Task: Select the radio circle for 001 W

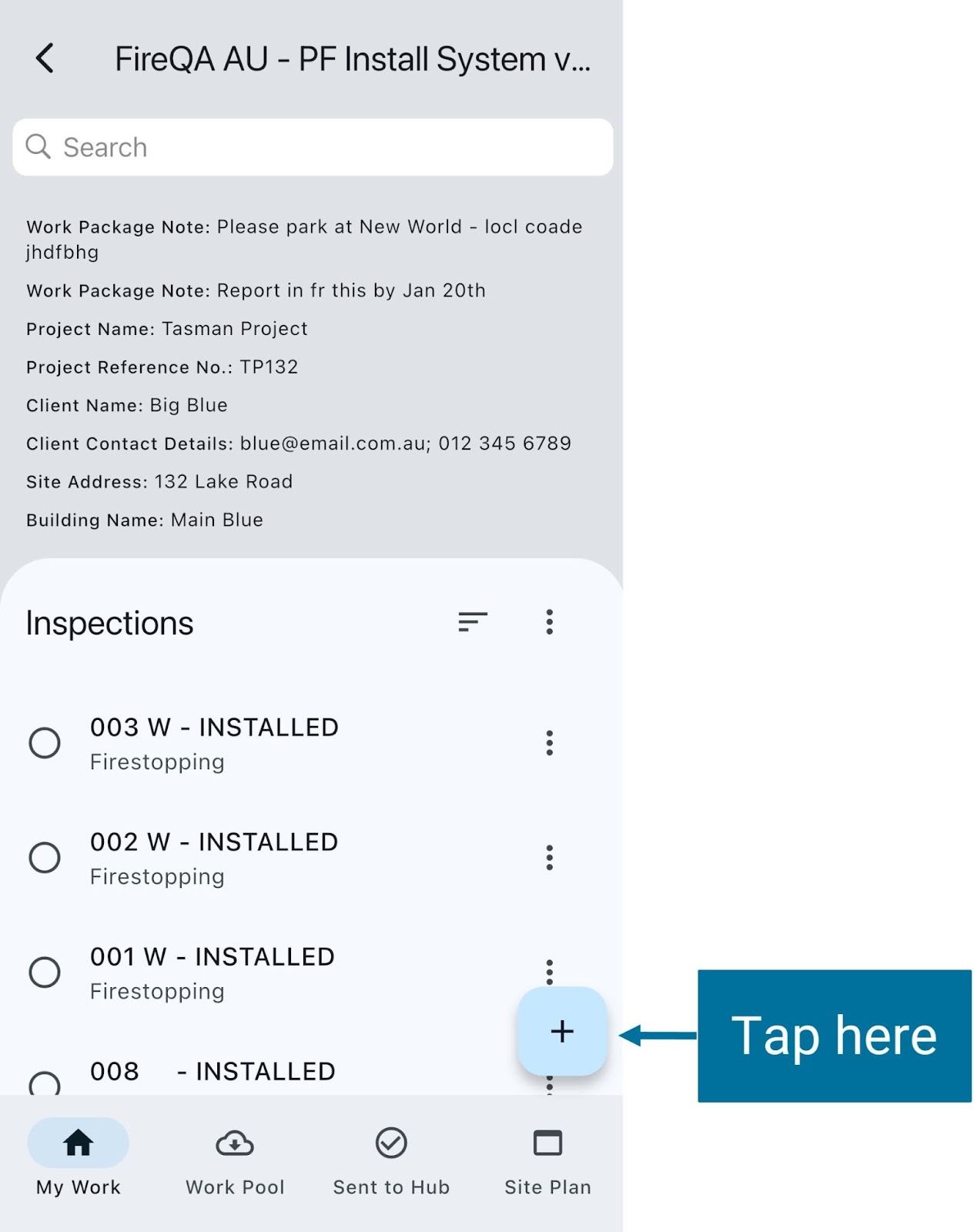Action: pyautogui.click(x=45, y=973)
